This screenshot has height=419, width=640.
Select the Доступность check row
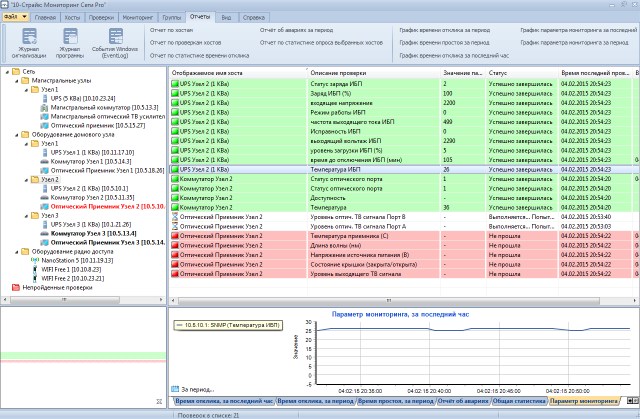click(404, 198)
